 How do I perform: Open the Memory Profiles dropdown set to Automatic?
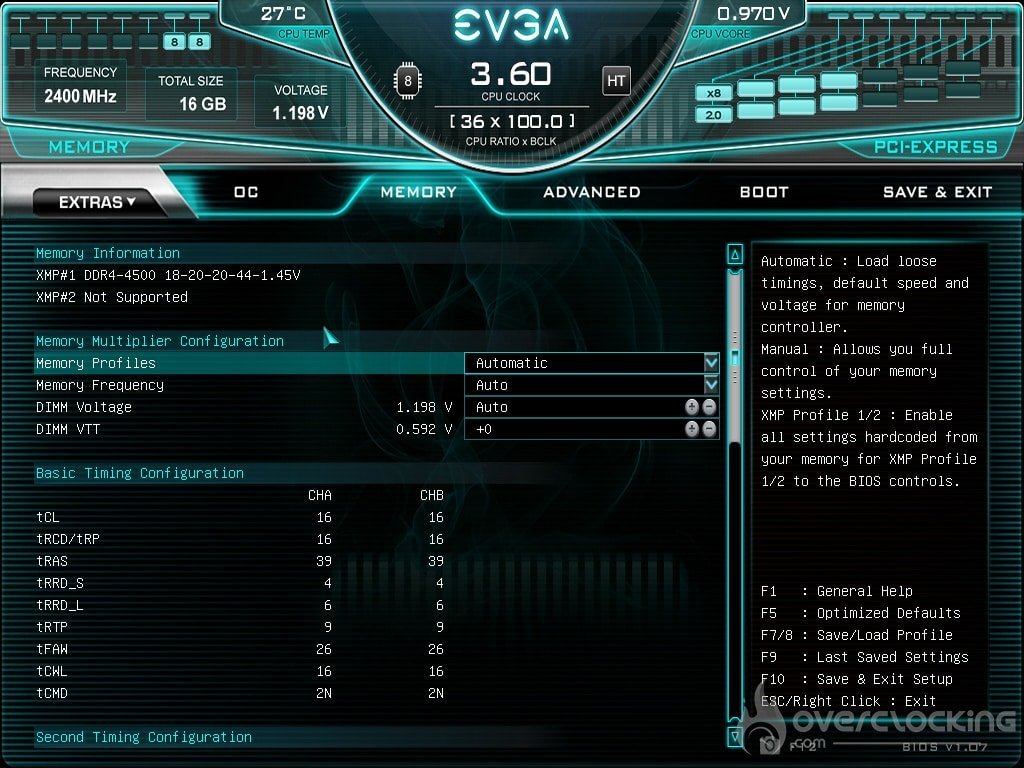click(592, 363)
